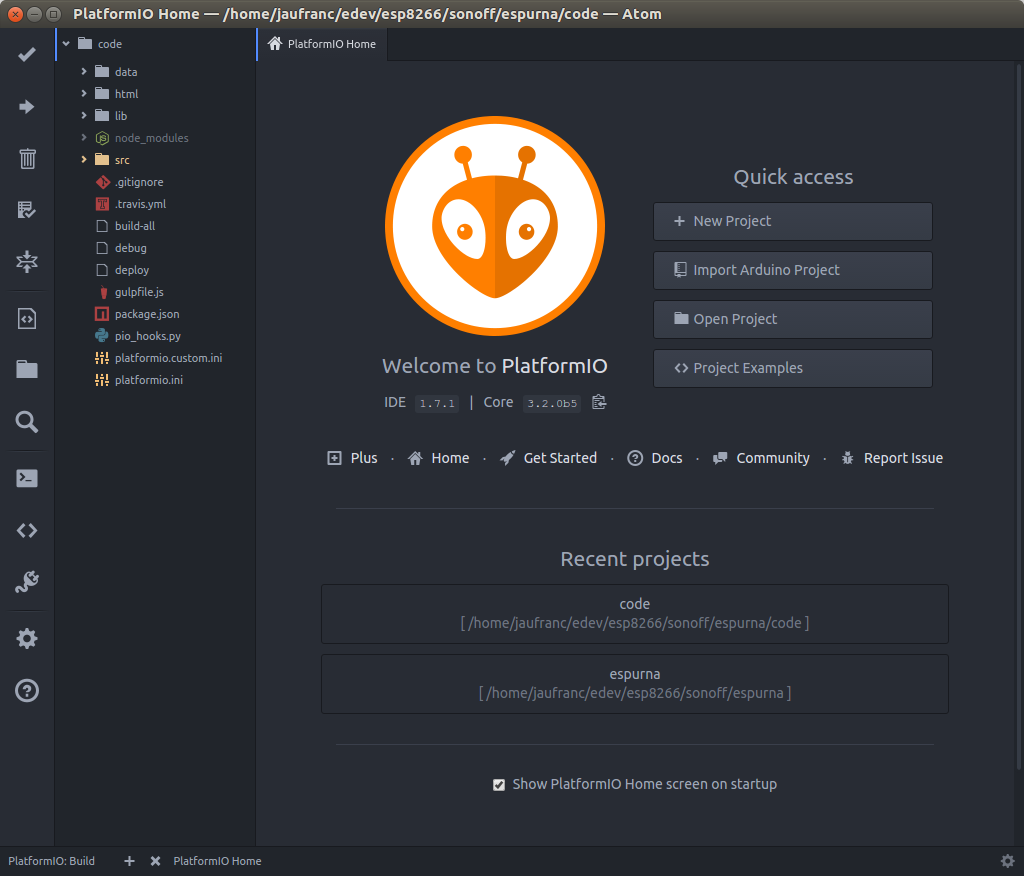Open the Serial monitor plug icon
Screen dimensions: 1024x876
[x=27, y=581]
